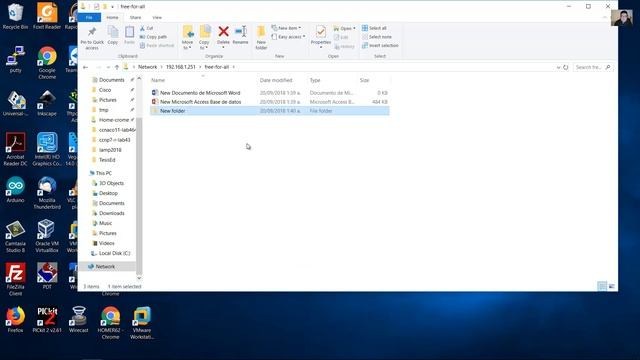The height and width of the screenshot is (360, 640).
Task: Open the Copy to menu
Action: coord(204,38)
